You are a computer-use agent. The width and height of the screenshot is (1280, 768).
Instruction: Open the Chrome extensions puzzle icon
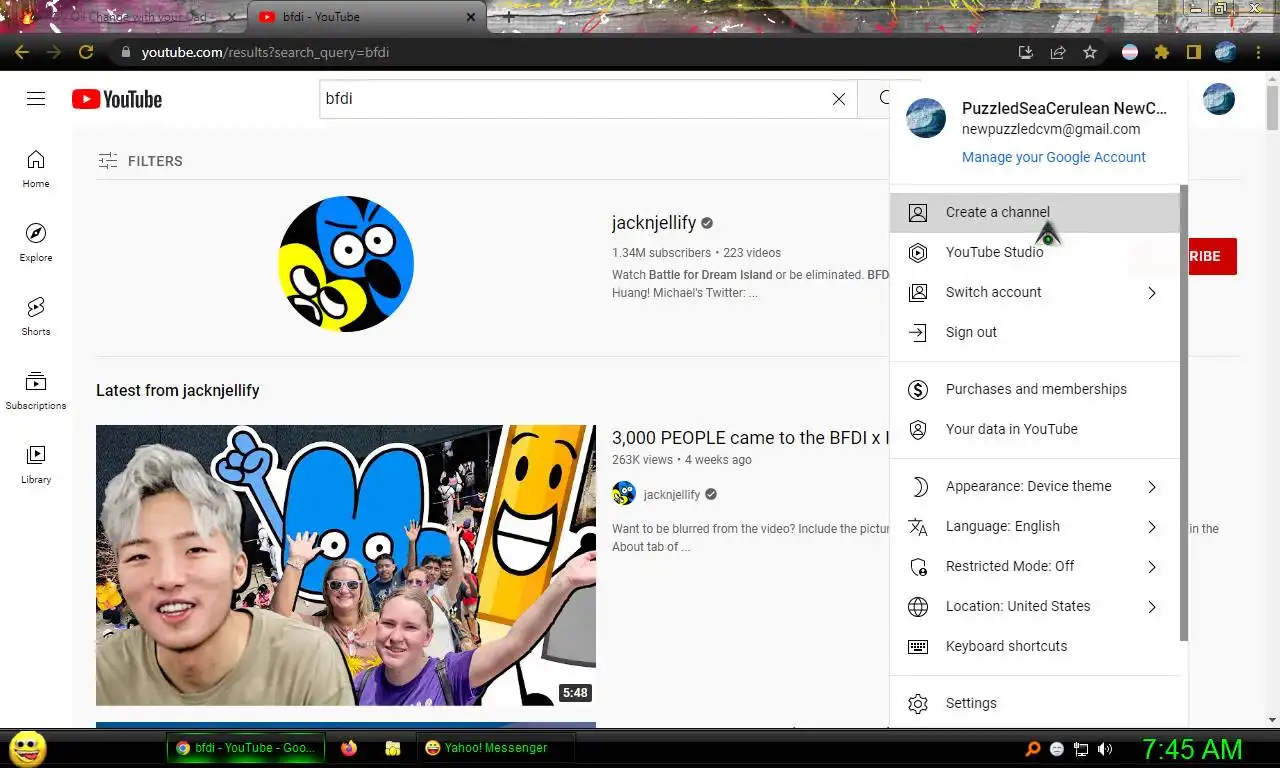click(1161, 52)
